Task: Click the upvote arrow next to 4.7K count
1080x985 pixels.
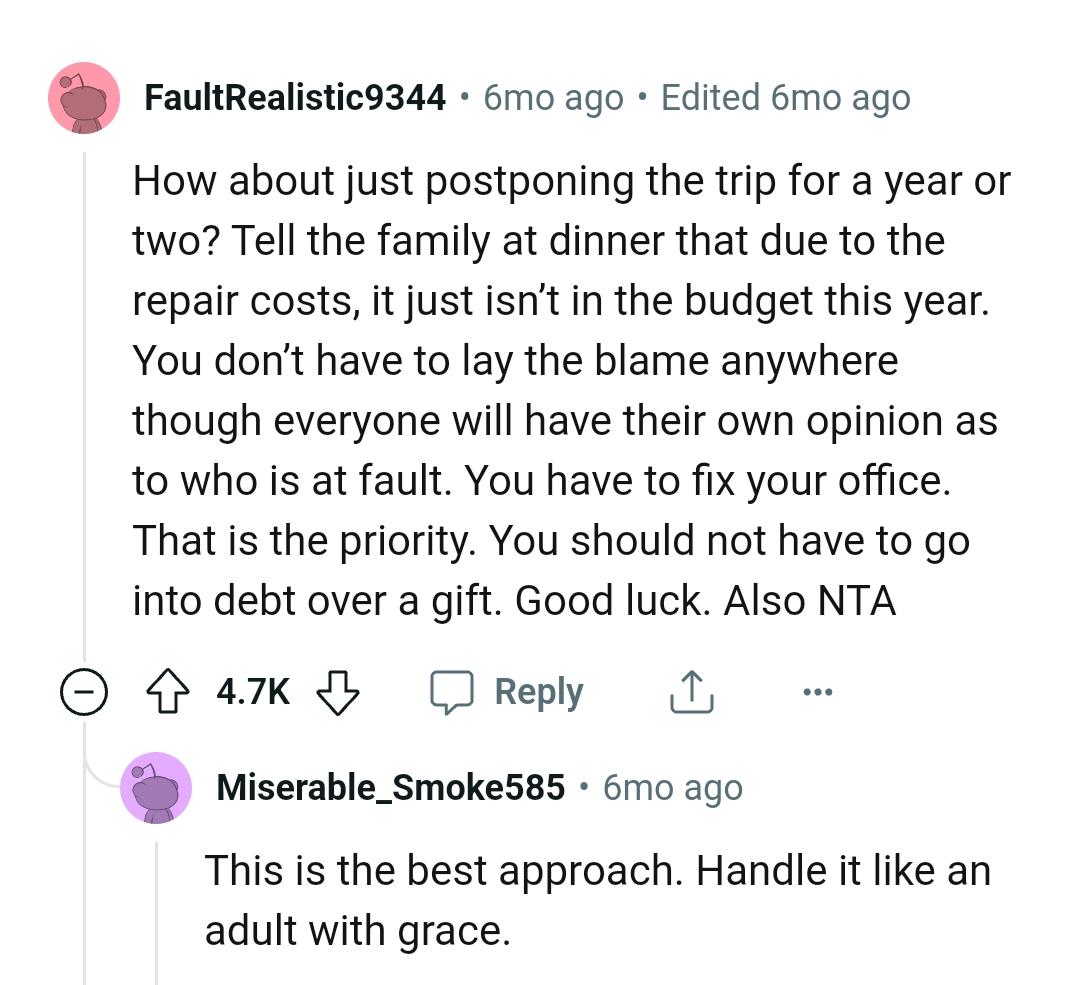Action: [x=170, y=691]
